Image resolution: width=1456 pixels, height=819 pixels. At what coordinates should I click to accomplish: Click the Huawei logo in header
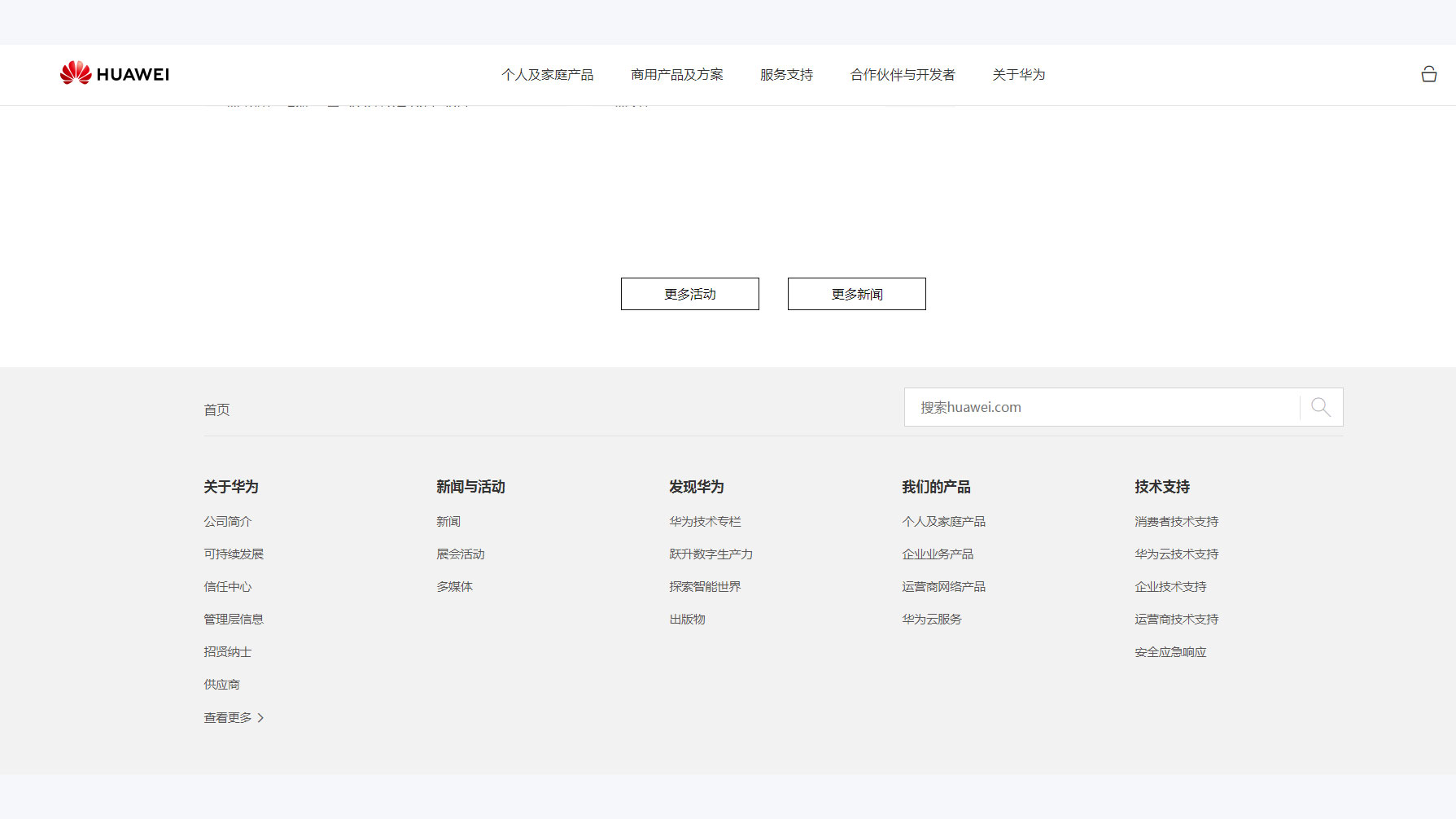click(x=115, y=74)
